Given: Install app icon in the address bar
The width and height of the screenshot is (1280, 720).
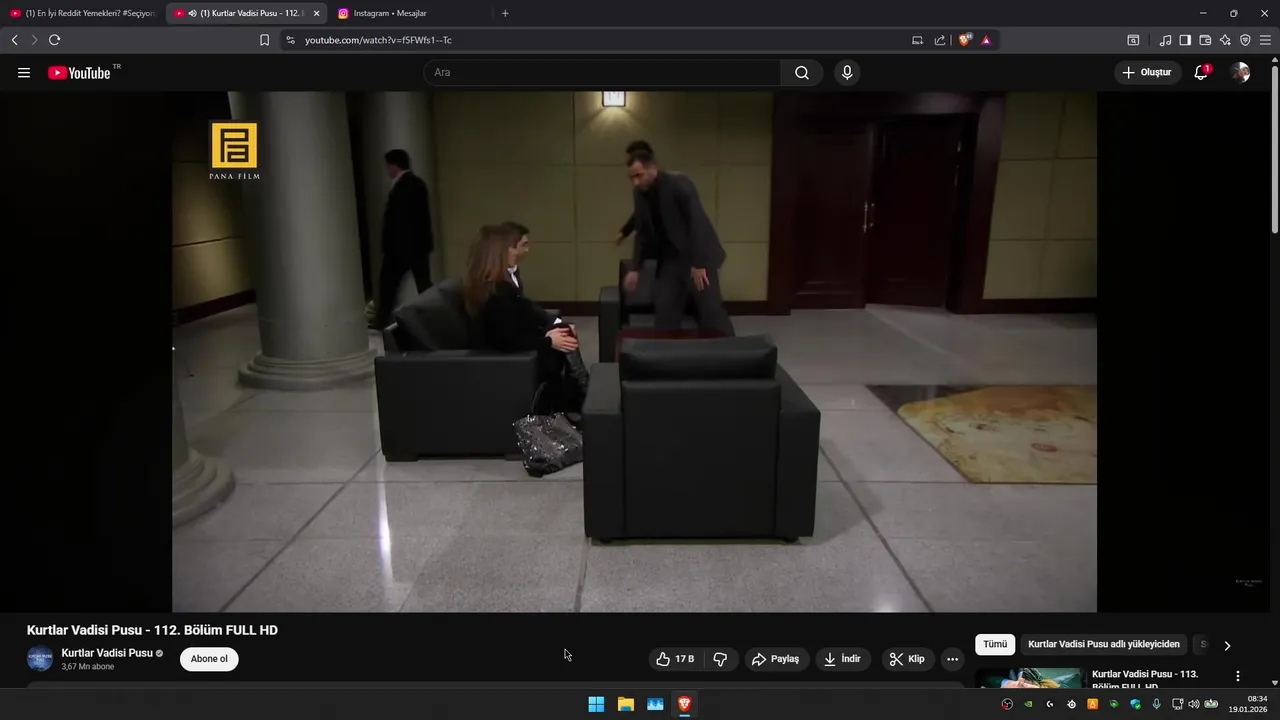Looking at the screenshot, I should [x=917, y=40].
